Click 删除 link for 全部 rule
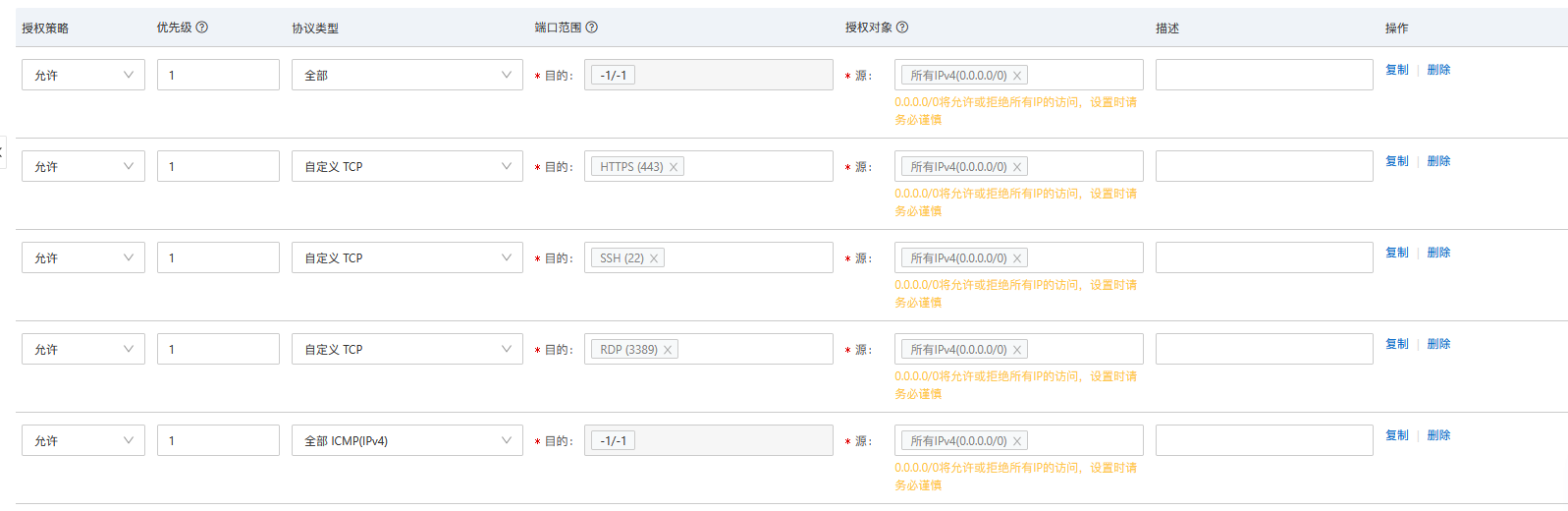 pos(1438,70)
